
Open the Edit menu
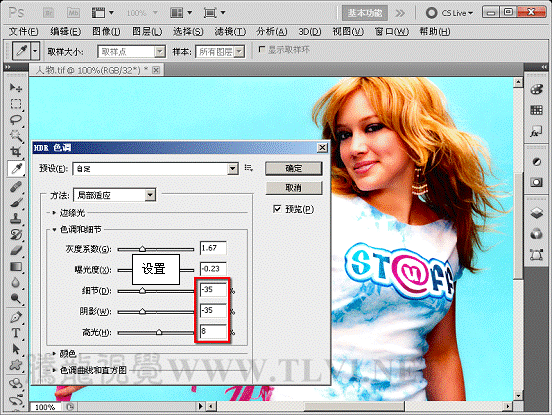coord(65,32)
